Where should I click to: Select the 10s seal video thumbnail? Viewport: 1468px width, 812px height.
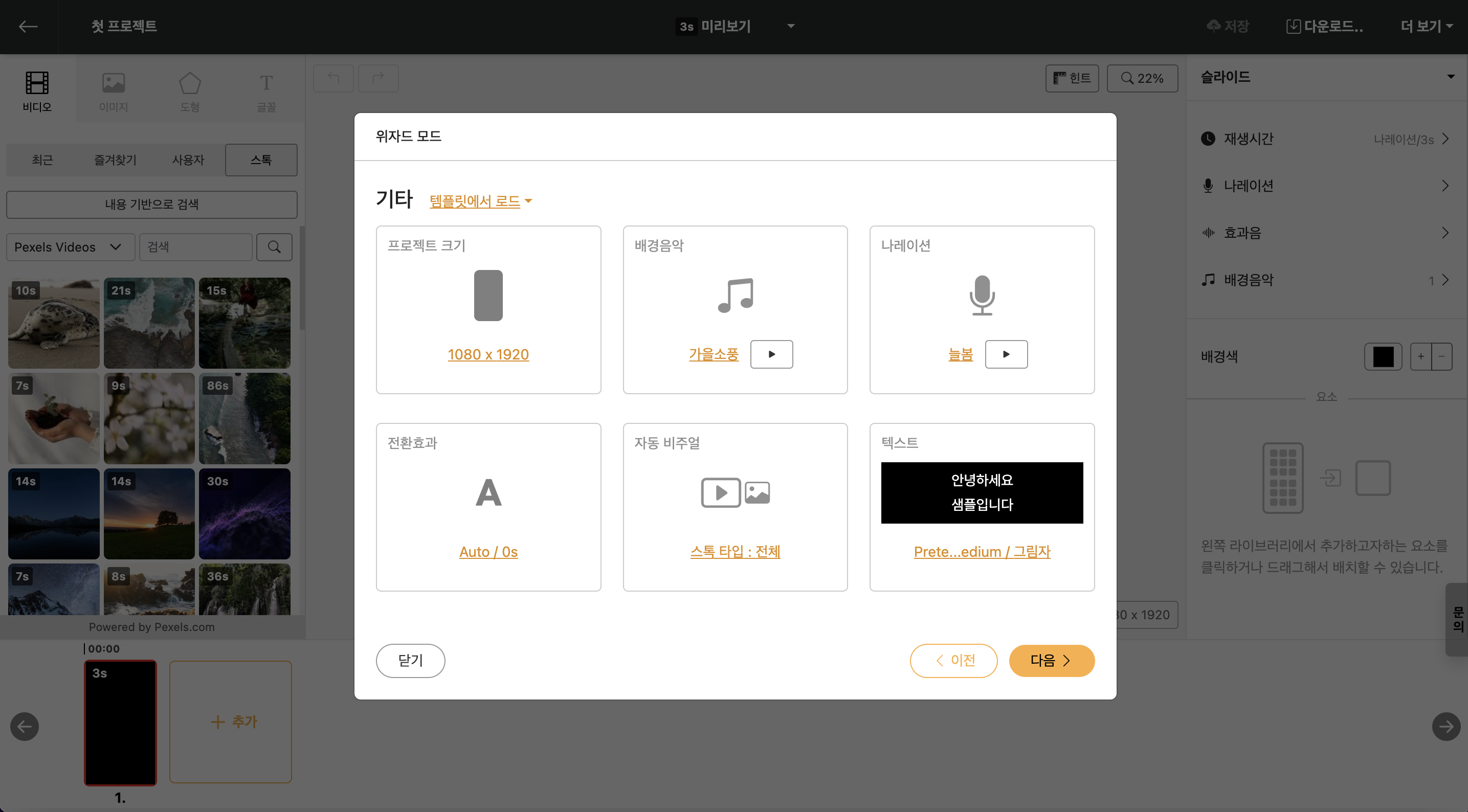click(54, 323)
